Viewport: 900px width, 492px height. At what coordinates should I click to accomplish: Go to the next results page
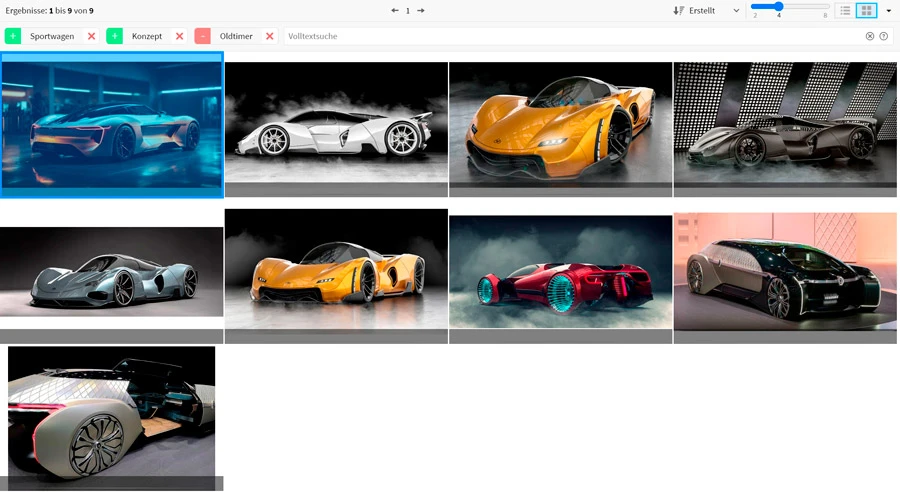pos(421,11)
